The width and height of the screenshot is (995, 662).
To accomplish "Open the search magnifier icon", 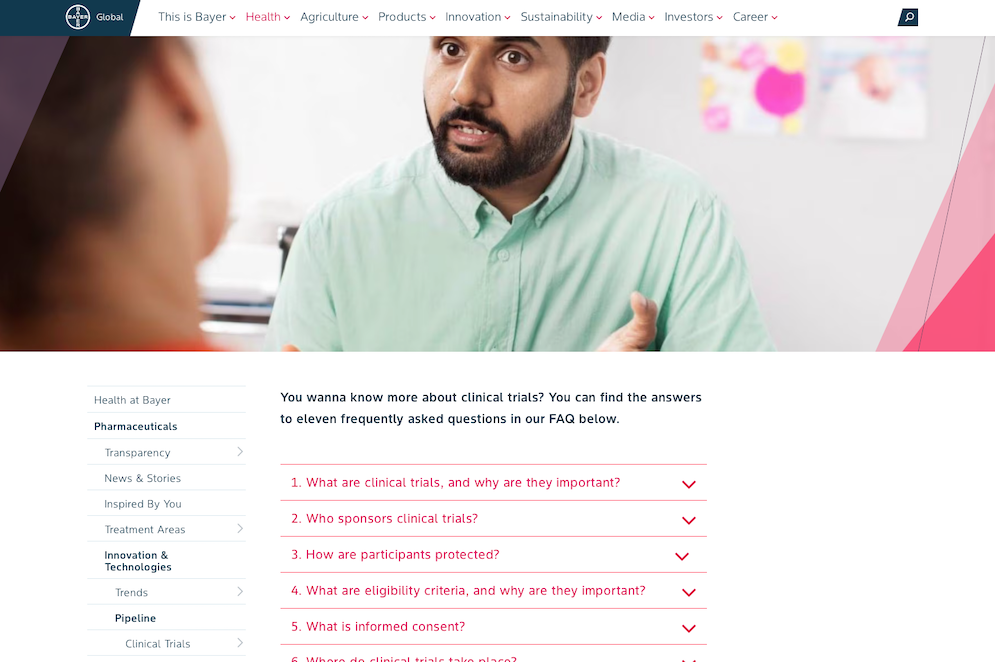I will (908, 17).
